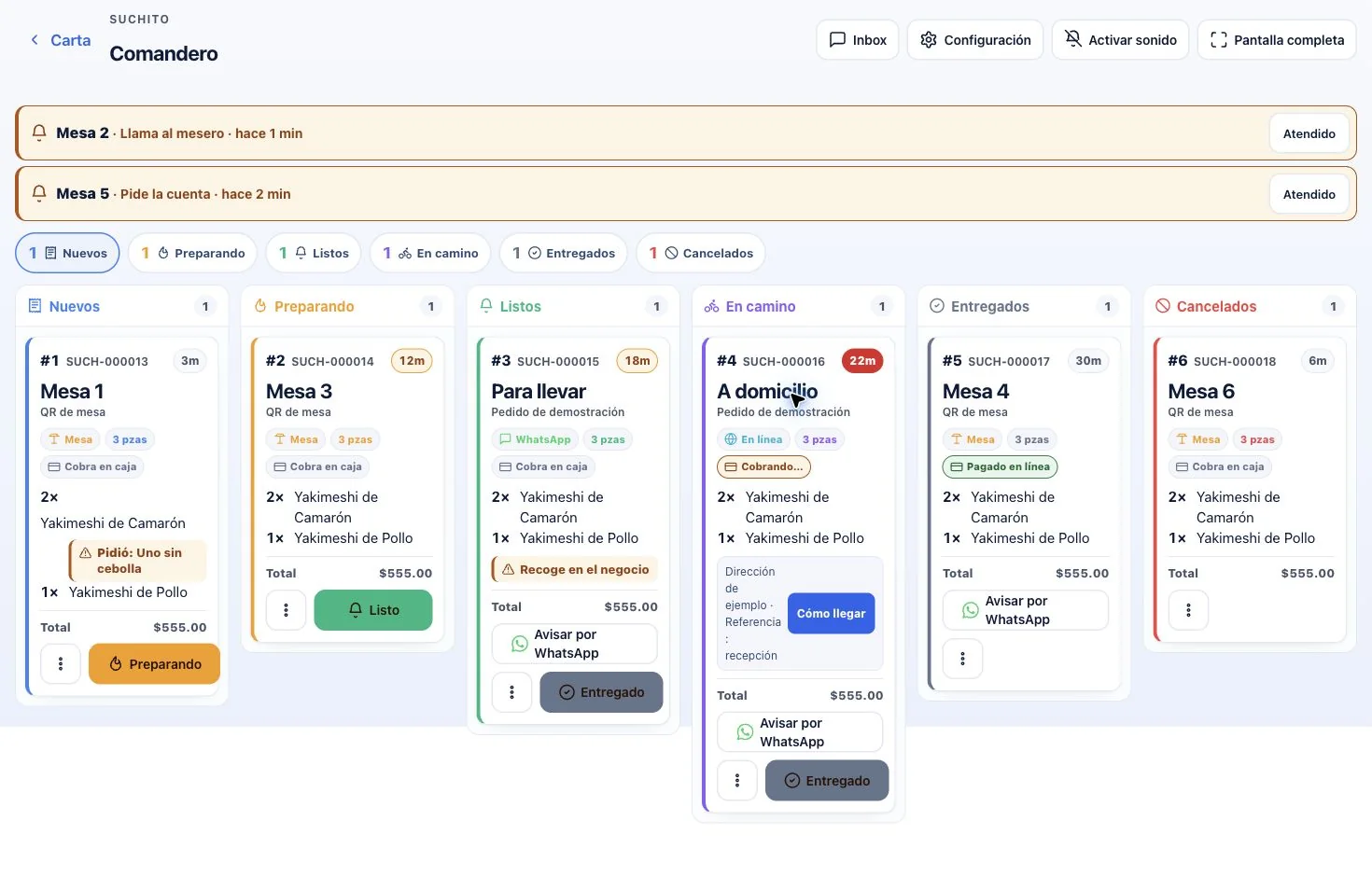The image size is (1372, 890).
Task: Open Configuración settings
Action: point(975,40)
